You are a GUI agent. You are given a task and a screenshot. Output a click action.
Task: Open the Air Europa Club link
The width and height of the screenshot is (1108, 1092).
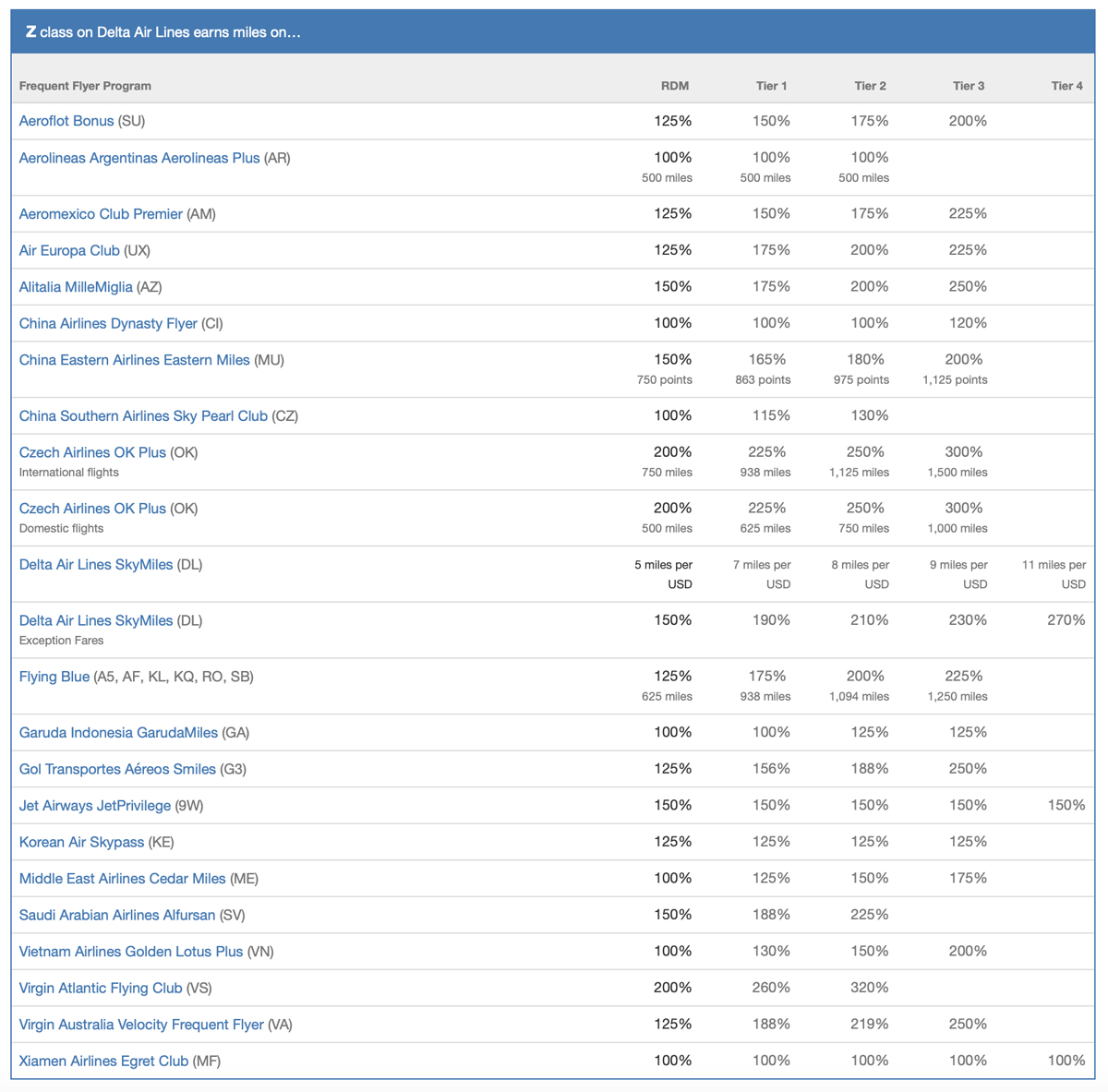click(x=69, y=250)
